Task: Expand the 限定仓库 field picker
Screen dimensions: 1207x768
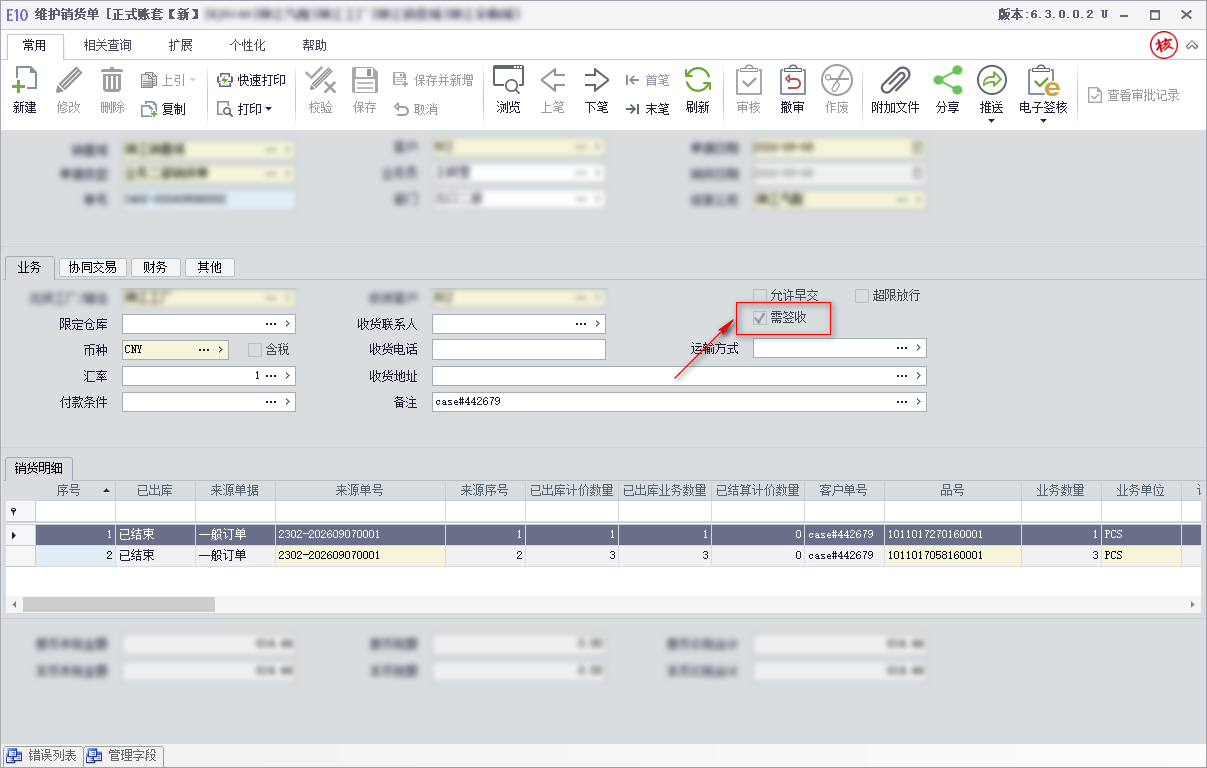Action: point(288,324)
